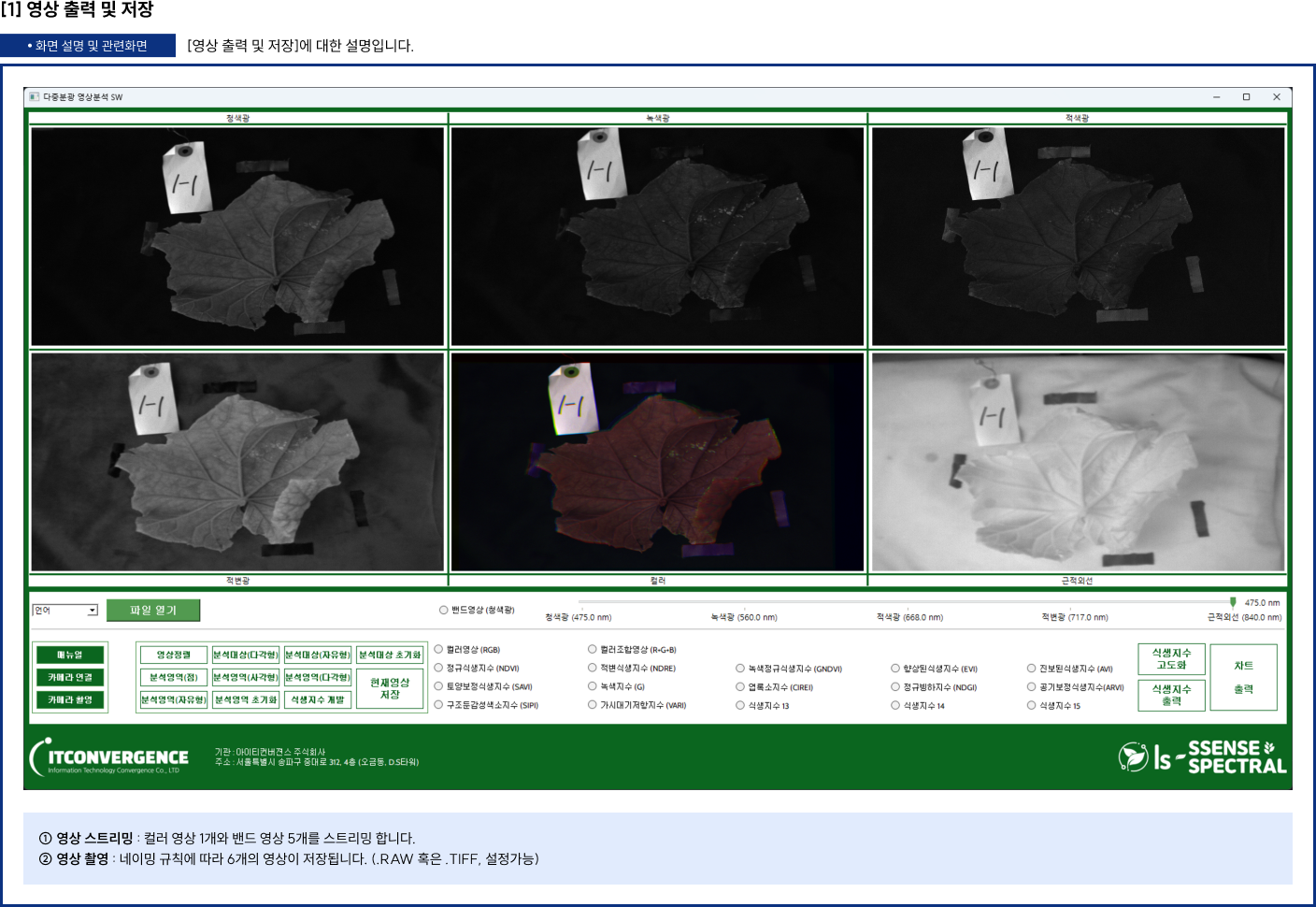The height and width of the screenshot is (907, 1316).
Task: Click the 식생지수 고도화 button
Action: pyautogui.click(x=1171, y=659)
